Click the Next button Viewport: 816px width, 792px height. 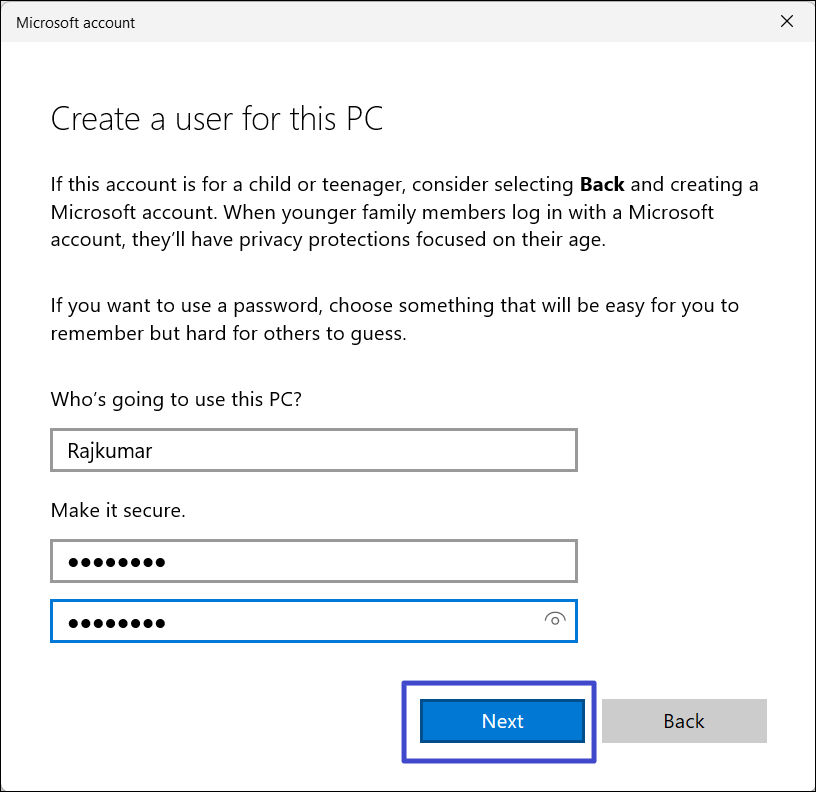click(x=502, y=721)
